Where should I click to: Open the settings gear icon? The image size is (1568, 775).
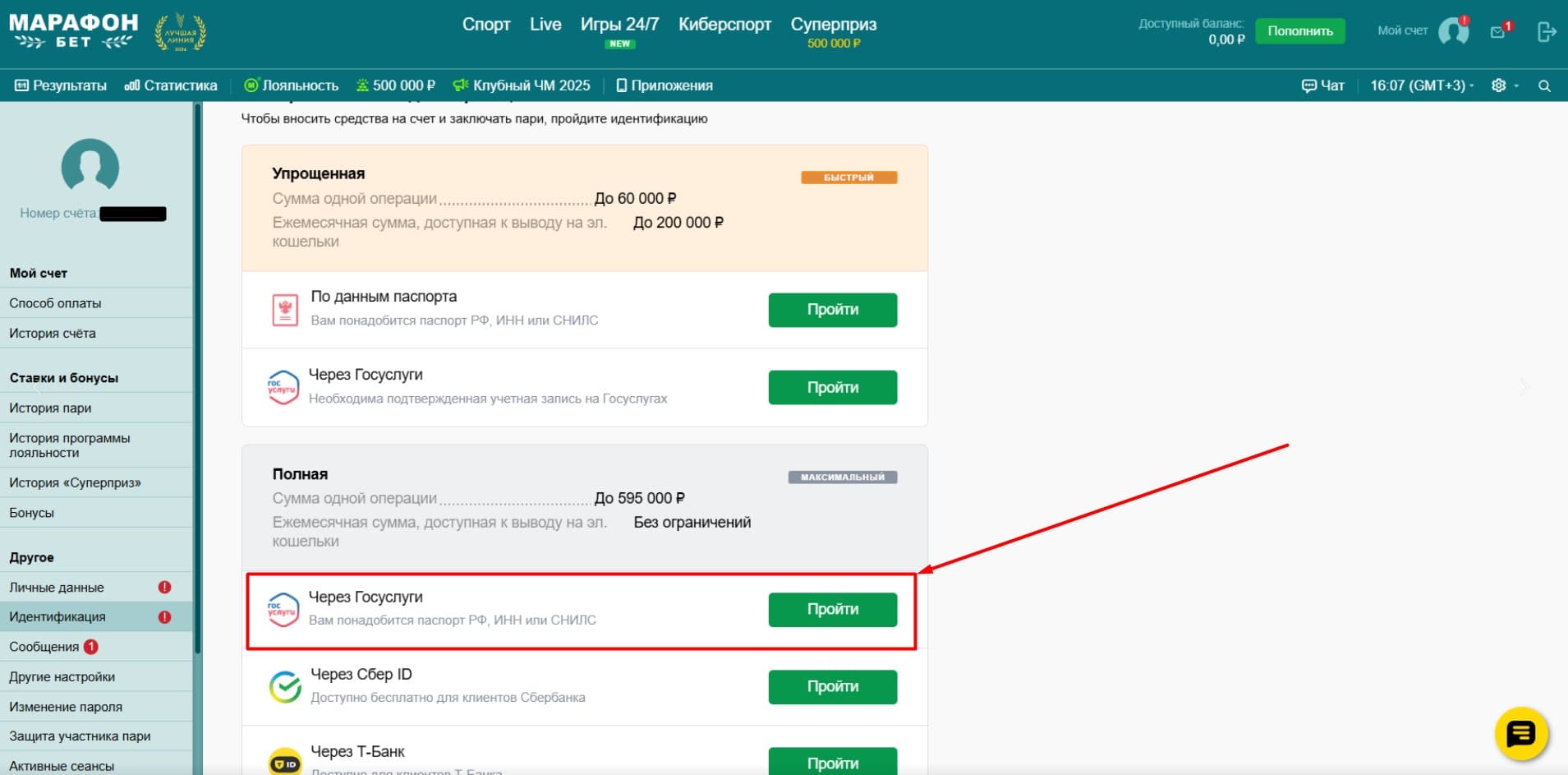[1498, 85]
